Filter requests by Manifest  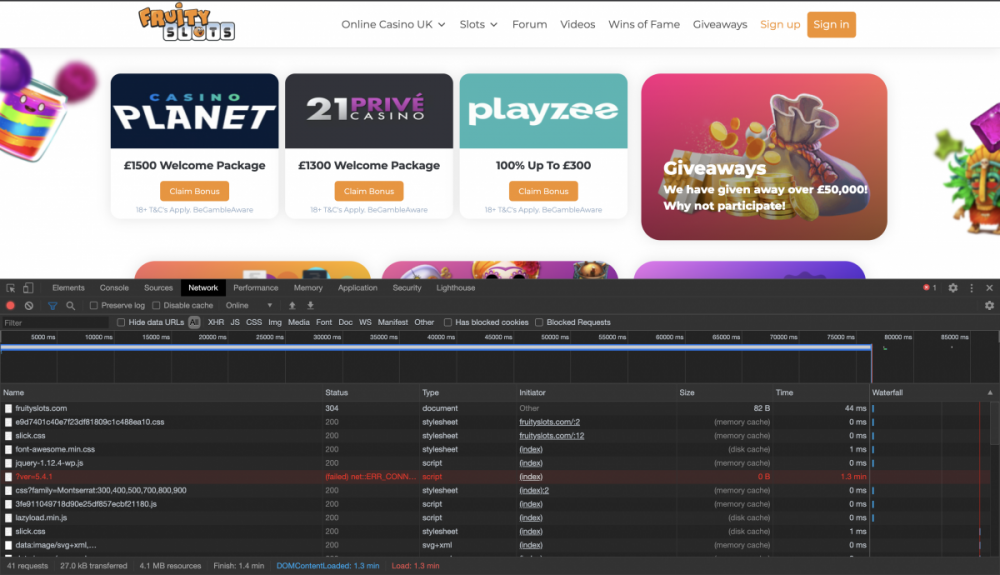click(393, 323)
